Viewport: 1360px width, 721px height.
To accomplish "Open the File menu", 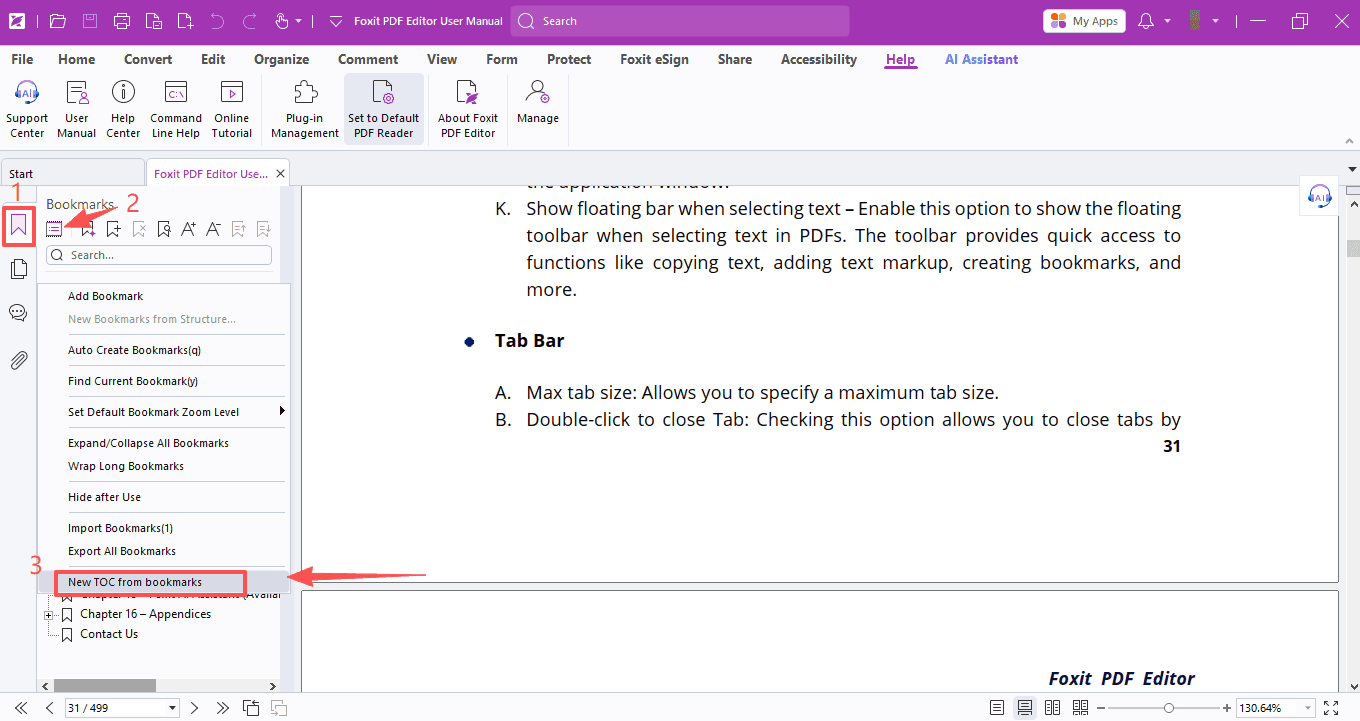I will tap(22, 59).
